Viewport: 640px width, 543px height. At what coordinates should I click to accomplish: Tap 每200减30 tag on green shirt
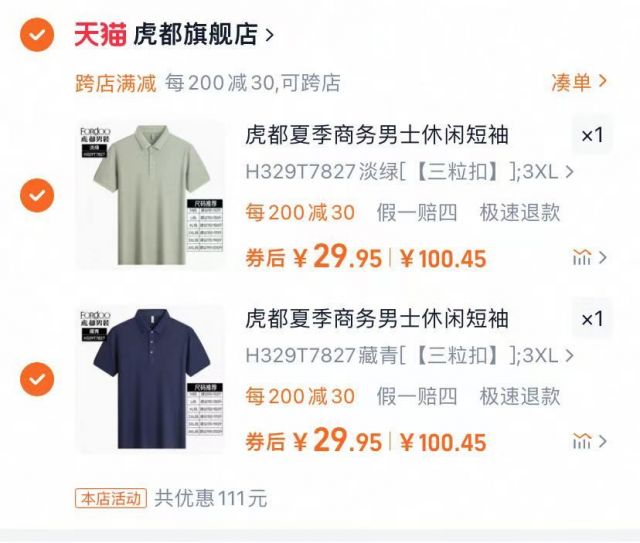[x=300, y=213]
